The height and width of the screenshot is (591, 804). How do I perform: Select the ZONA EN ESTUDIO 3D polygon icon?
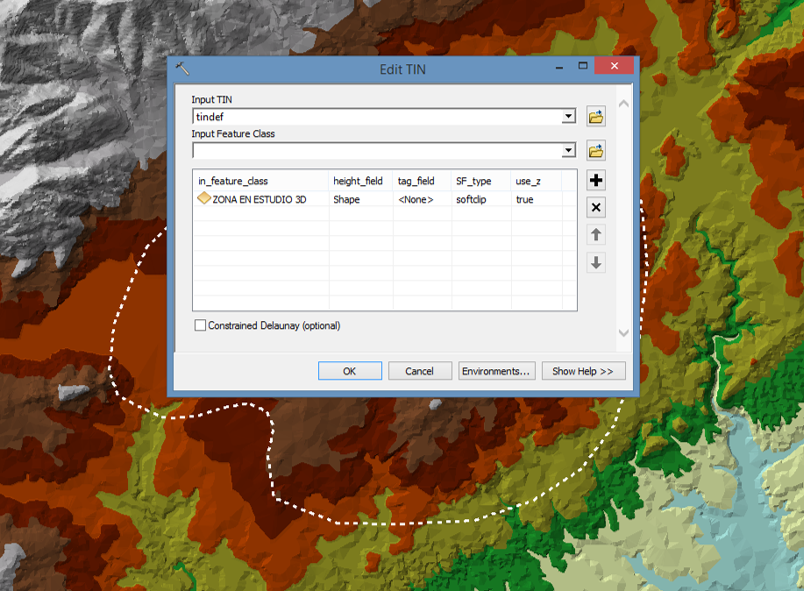tap(204, 199)
